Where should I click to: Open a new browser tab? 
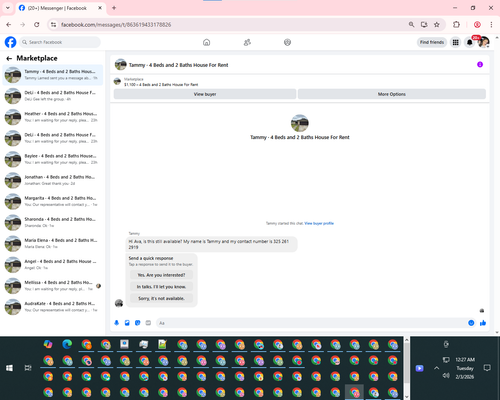(114, 8)
